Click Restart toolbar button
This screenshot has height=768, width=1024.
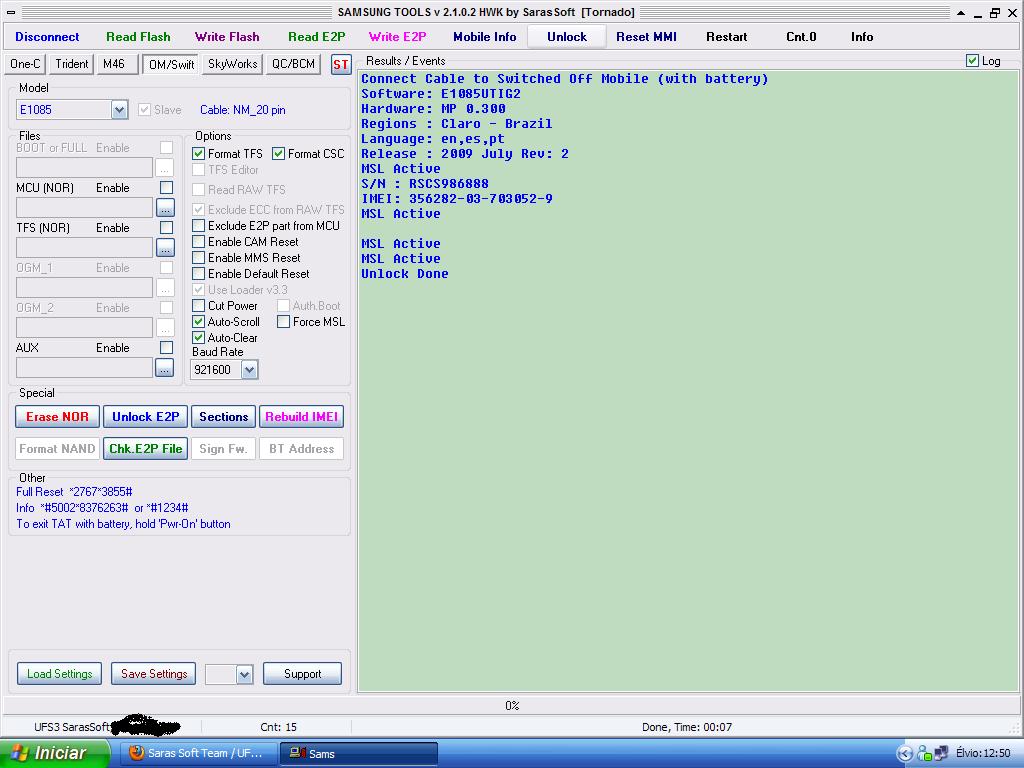(727, 37)
